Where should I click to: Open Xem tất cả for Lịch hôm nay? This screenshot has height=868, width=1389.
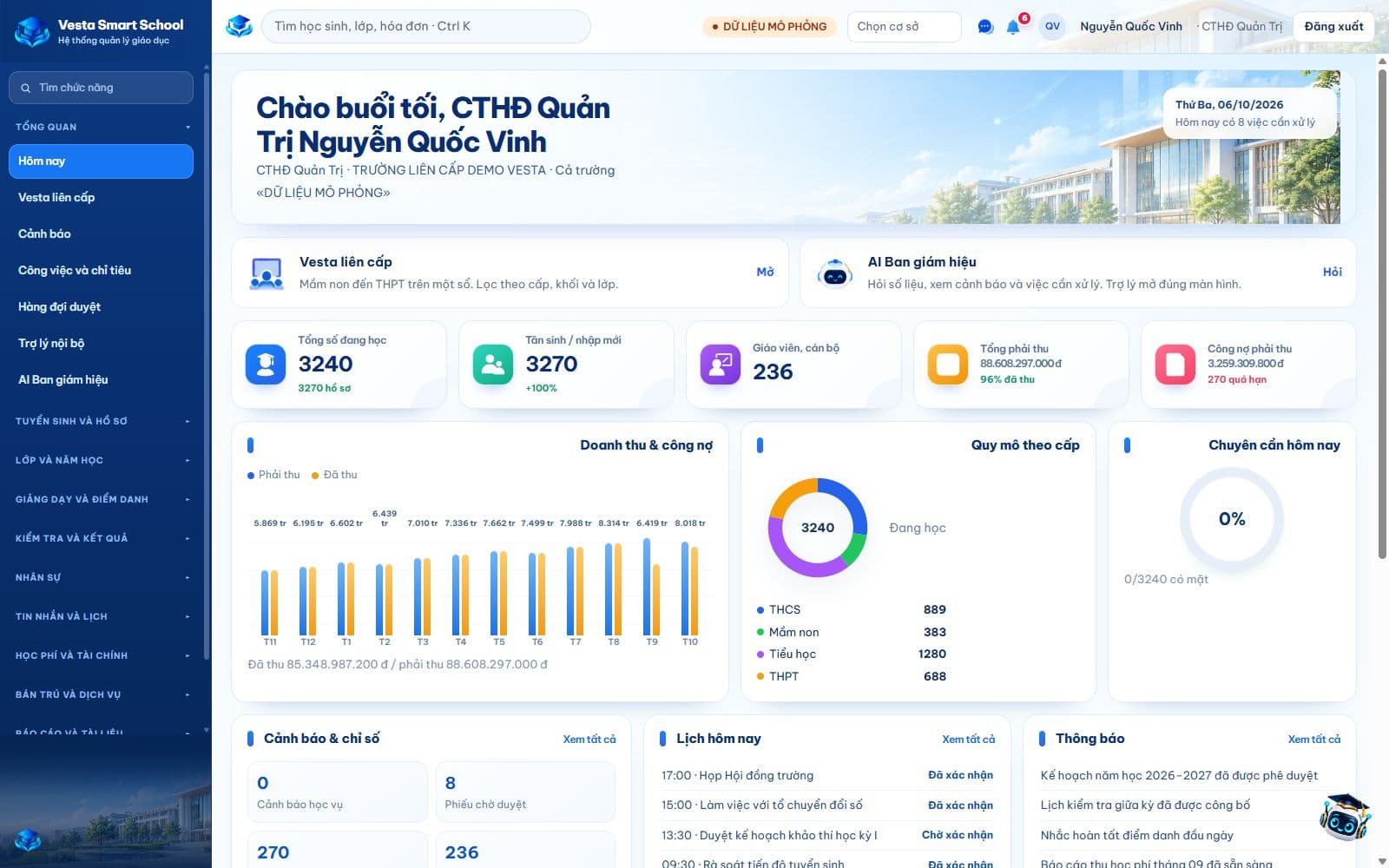[969, 740]
